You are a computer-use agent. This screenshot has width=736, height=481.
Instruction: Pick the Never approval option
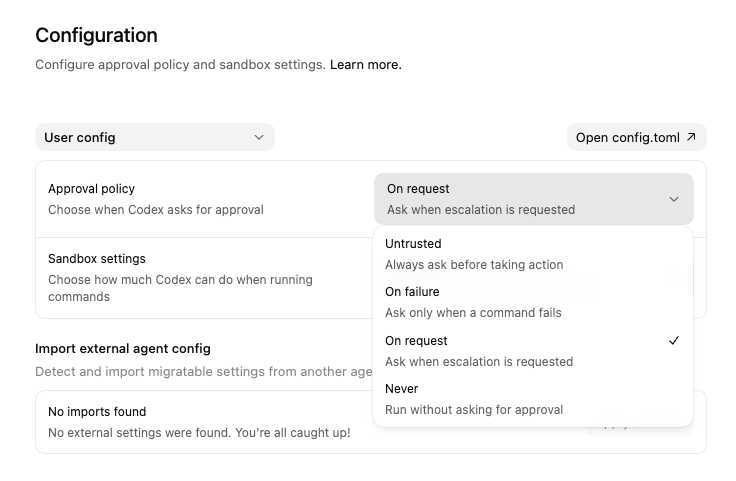[401, 388]
